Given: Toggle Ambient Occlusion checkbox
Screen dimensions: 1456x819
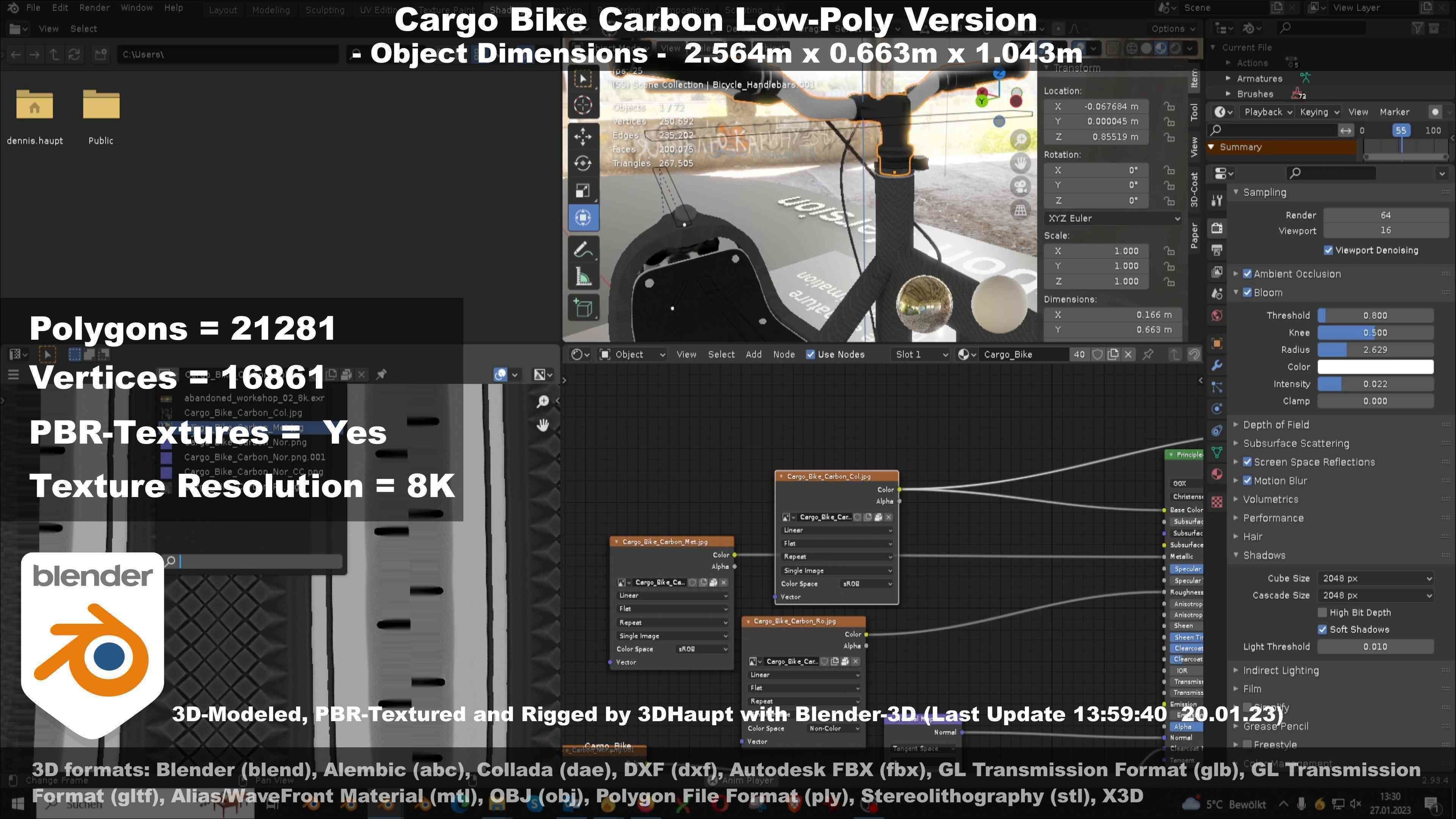Looking at the screenshot, I should 1247,273.
